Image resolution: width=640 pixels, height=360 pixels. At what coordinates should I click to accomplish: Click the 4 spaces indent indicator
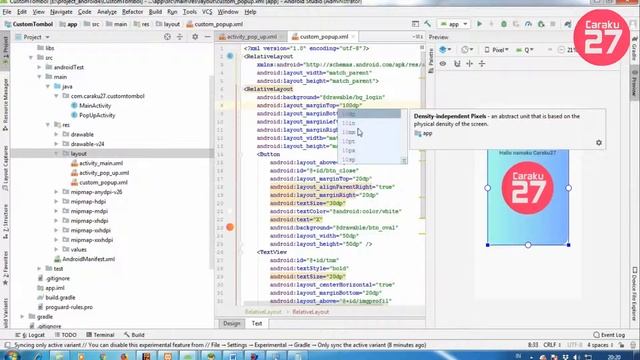(x=600, y=345)
